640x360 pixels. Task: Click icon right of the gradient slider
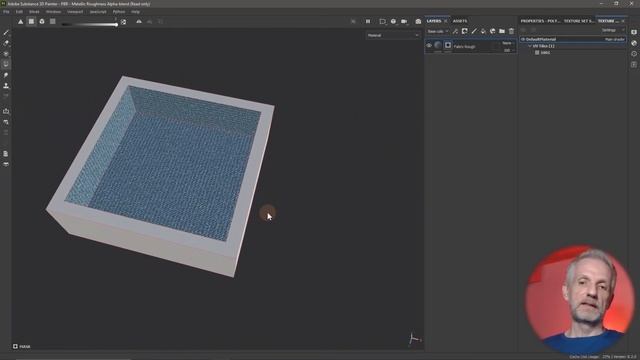(123, 22)
